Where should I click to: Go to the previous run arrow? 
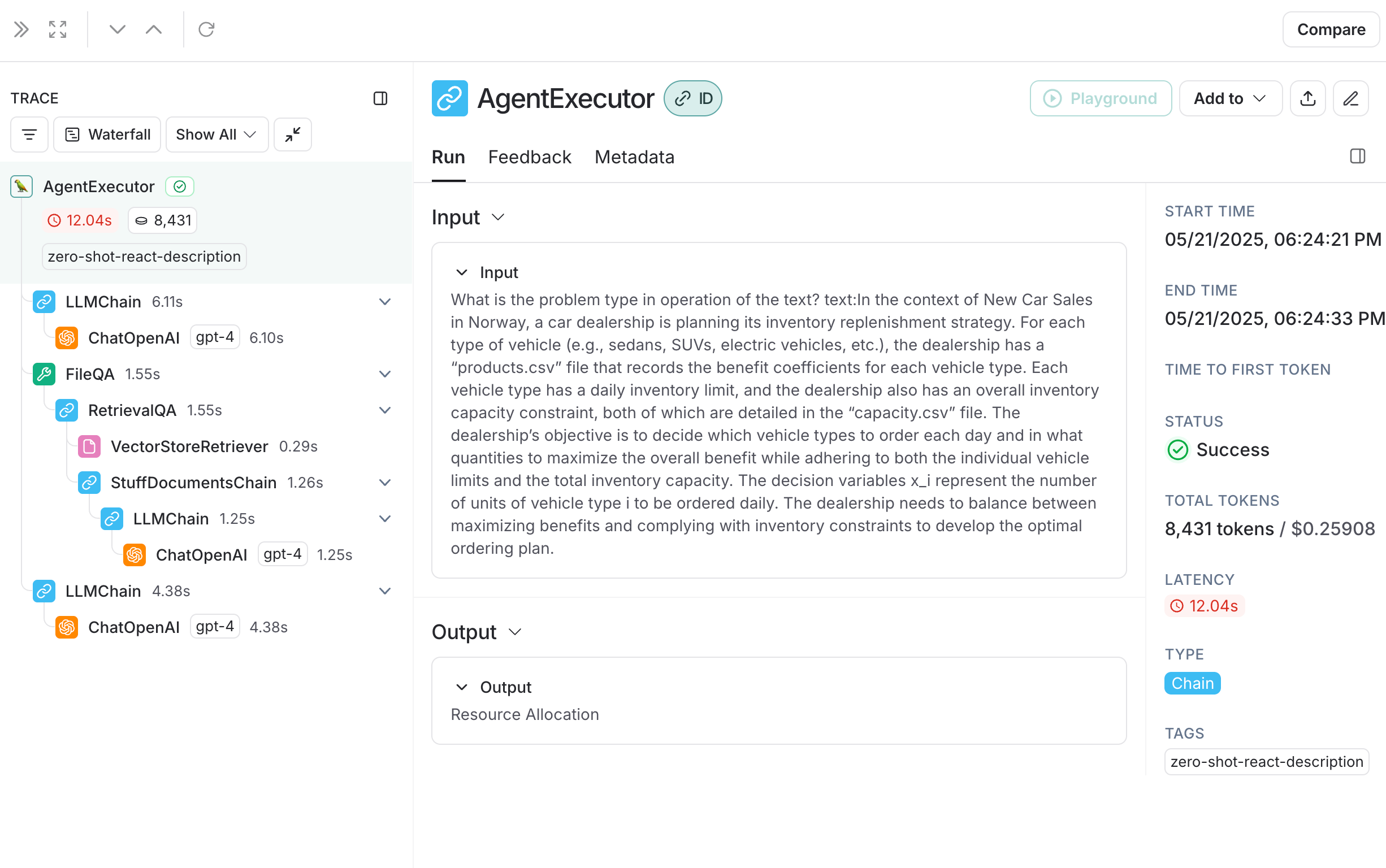(x=154, y=29)
